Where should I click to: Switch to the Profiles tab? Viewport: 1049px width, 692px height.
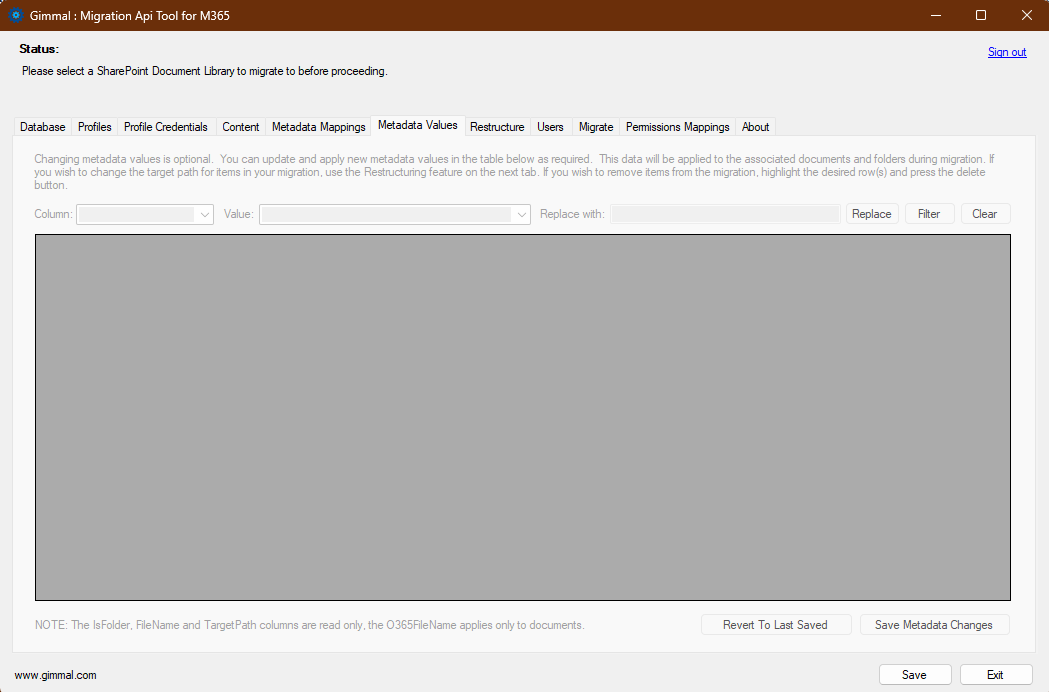(94, 126)
